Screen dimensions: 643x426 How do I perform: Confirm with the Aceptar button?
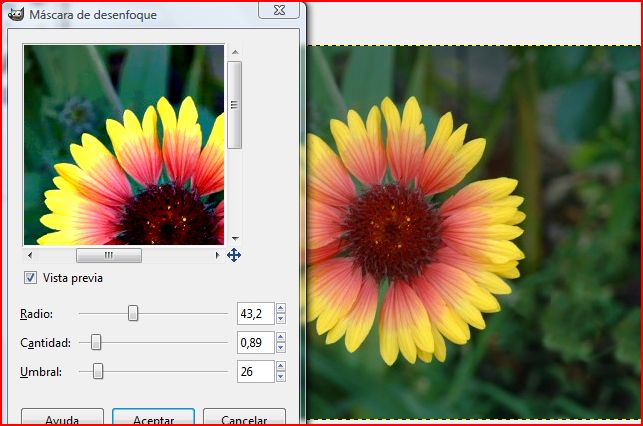153,417
